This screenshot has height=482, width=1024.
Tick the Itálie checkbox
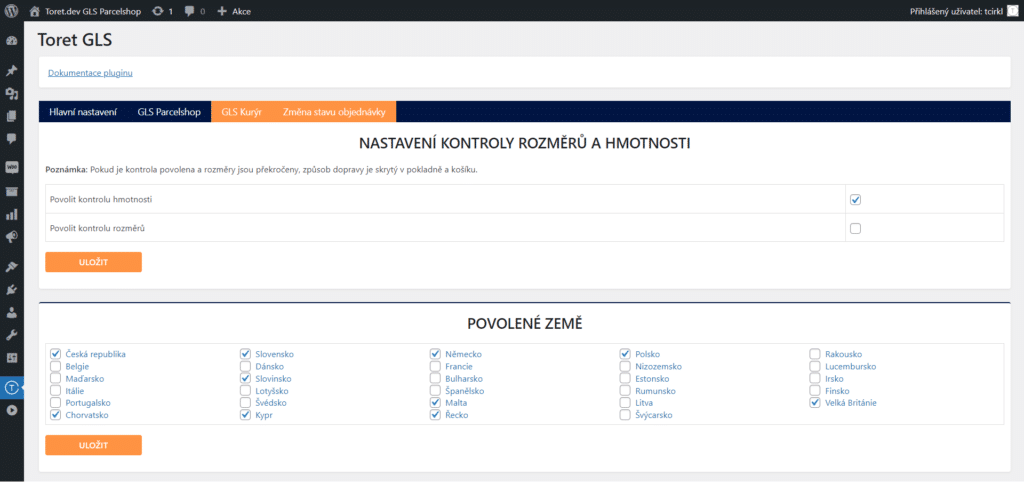tap(56, 391)
